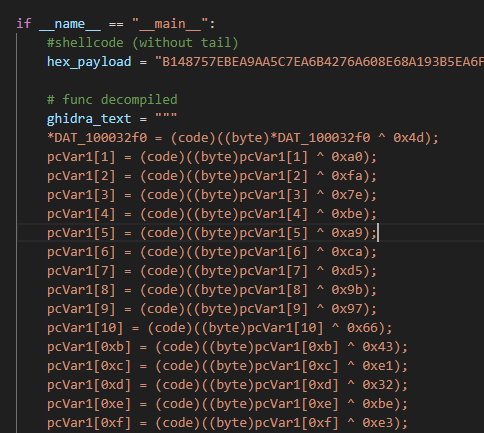This screenshot has width=484, height=433.
Task: Click the '#shellcode (without tail)' comment
Action: click(x=143, y=43)
